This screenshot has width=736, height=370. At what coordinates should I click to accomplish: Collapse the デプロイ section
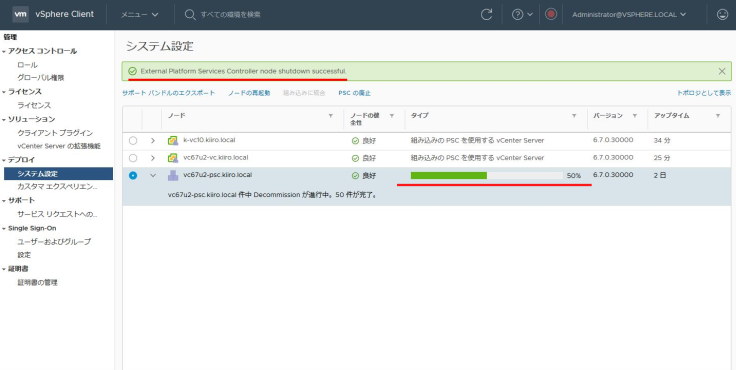point(4,160)
